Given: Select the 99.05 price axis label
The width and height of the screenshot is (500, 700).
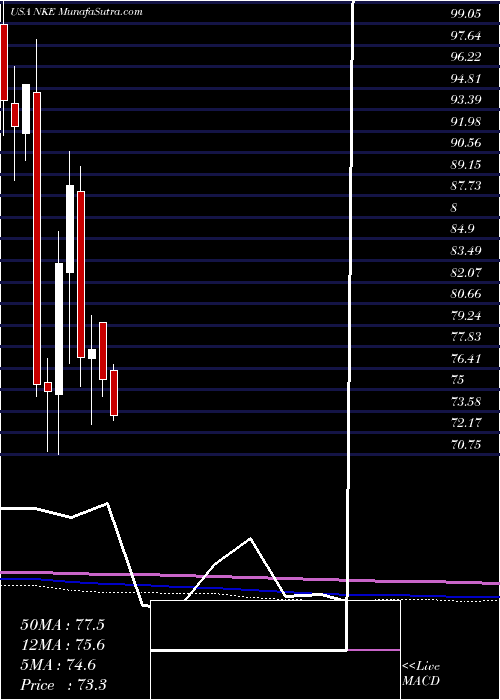Looking at the screenshot, I should click(x=466, y=14).
